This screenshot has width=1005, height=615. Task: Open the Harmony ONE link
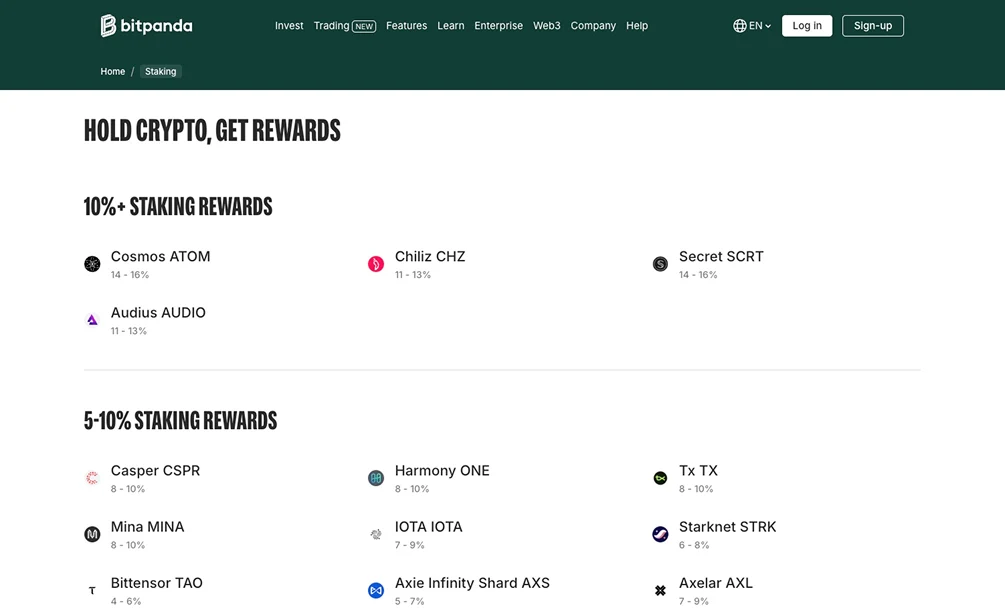point(442,470)
